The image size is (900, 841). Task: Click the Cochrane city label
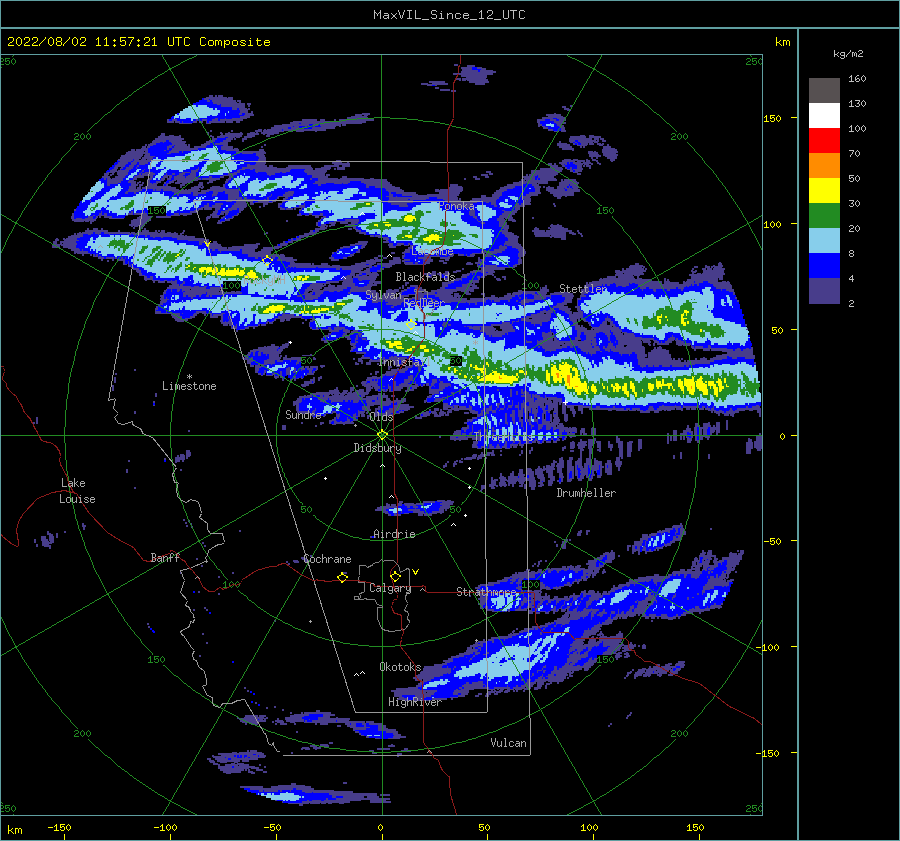click(x=327, y=559)
